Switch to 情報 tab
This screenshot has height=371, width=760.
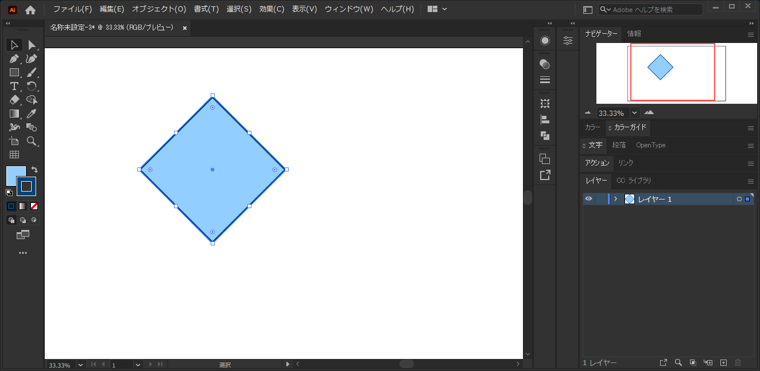click(634, 33)
